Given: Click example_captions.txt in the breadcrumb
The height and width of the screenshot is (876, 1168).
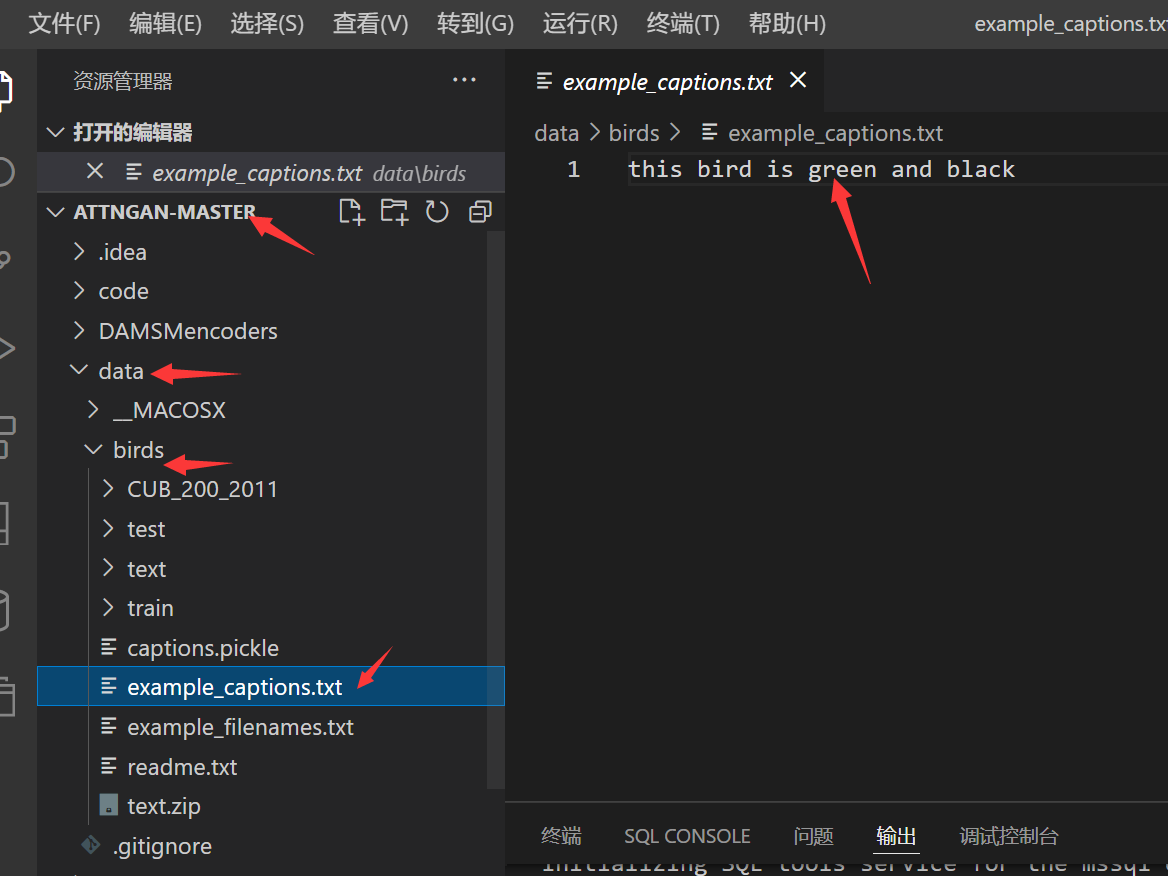Looking at the screenshot, I should pyautogui.click(x=835, y=133).
